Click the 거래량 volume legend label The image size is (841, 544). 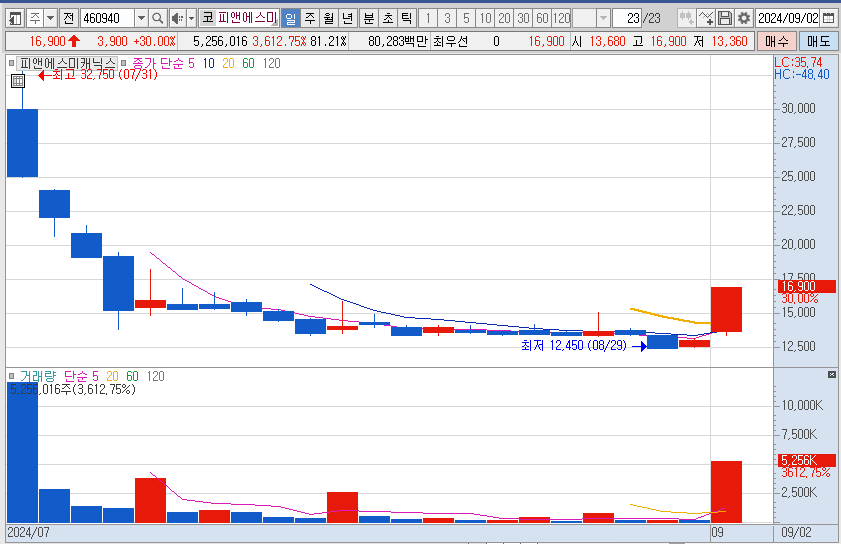tap(38, 377)
